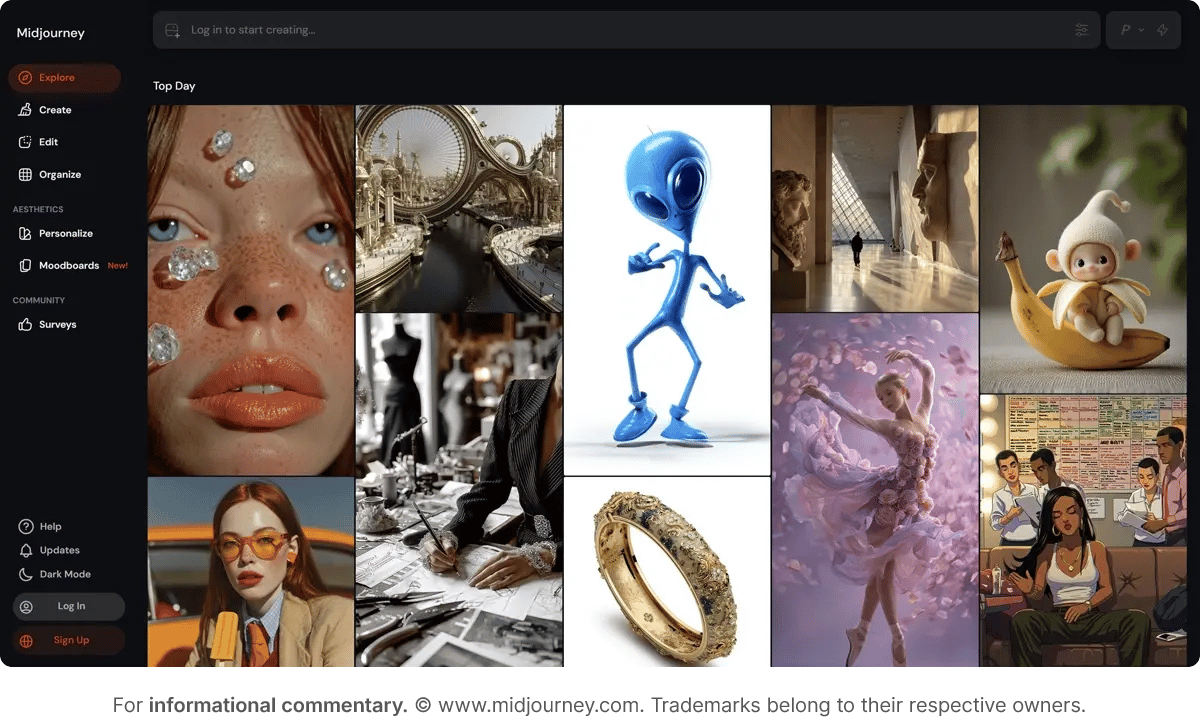This screenshot has height=717, width=1200.
Task: Select the Edit tool in sidebar
Action: click(x=46, y=141)
